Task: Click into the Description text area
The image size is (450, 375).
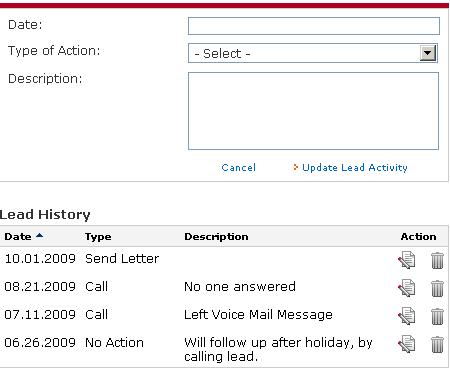Action: tap(313, 111)
